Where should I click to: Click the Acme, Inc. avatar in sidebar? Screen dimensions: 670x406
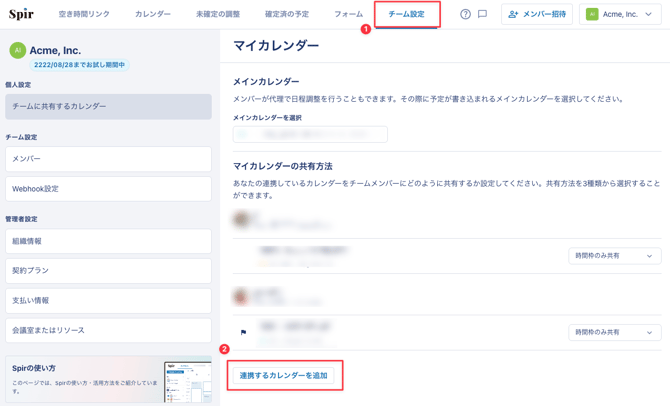(17, 50)
